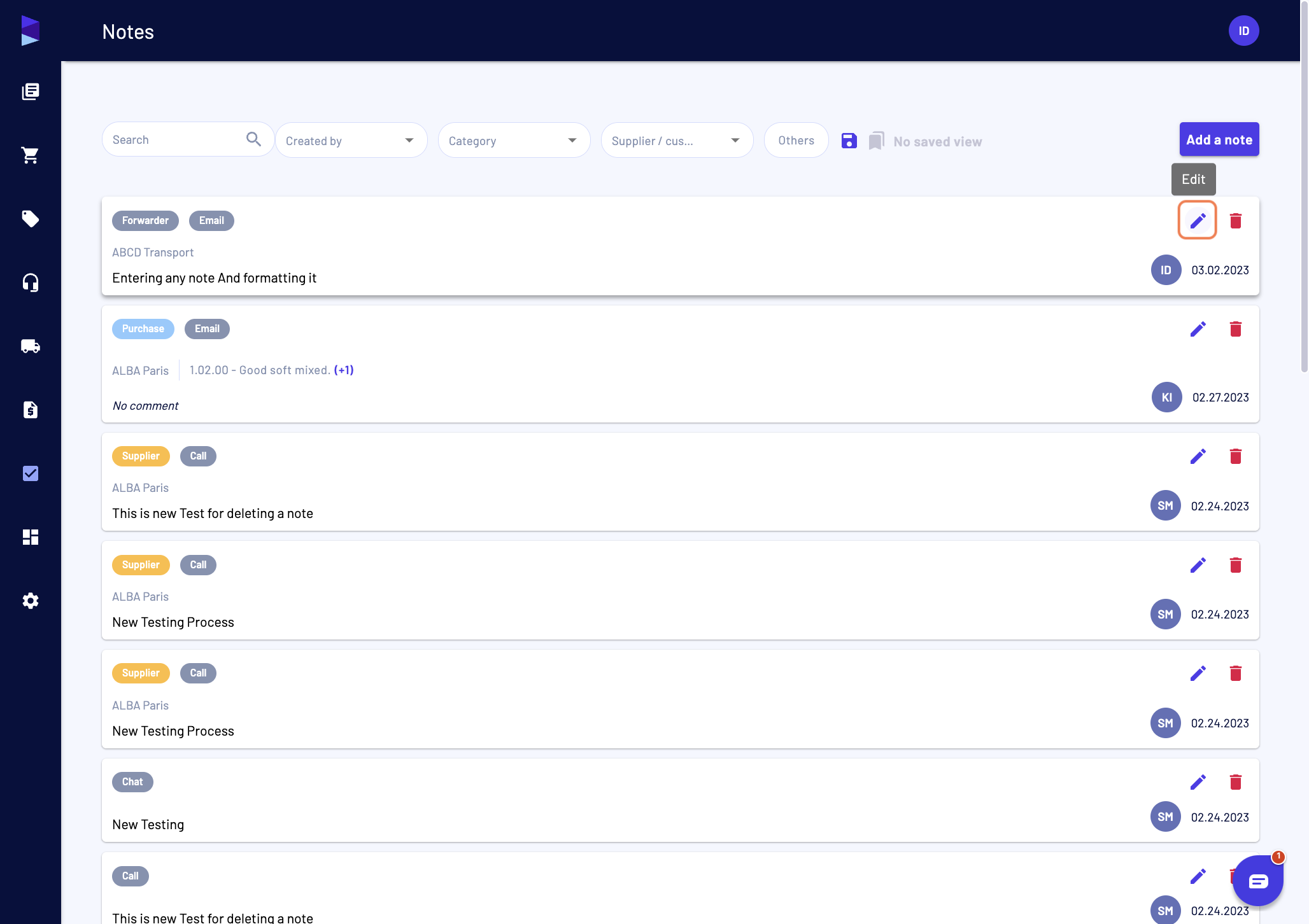Open the library icon in the sidebar
Viewport: 1309px width, 924px height.
click(x=30, y=92)
